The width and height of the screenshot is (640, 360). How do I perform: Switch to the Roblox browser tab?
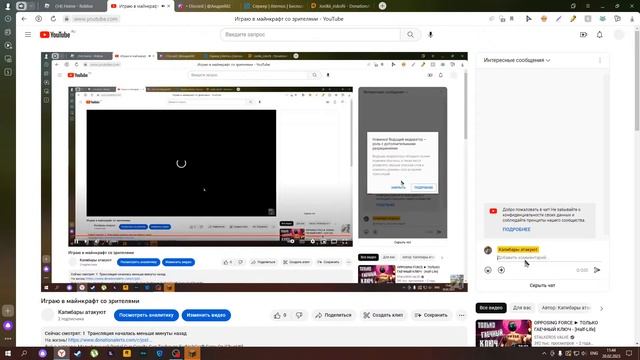point(73,6)
